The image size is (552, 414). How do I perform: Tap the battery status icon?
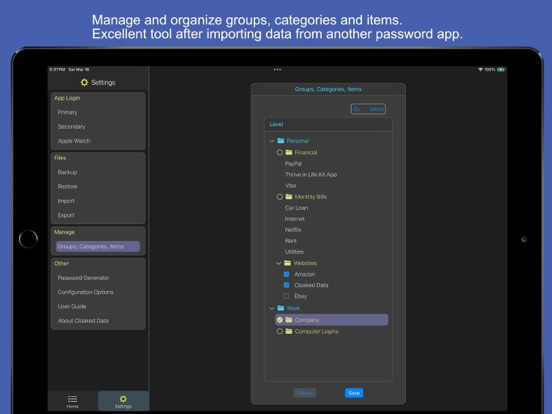(x=501, y=70)
